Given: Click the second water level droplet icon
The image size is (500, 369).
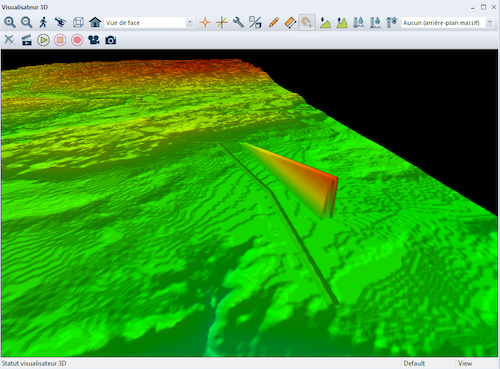Looking at the screenshot, I should (x=375, y=23).
